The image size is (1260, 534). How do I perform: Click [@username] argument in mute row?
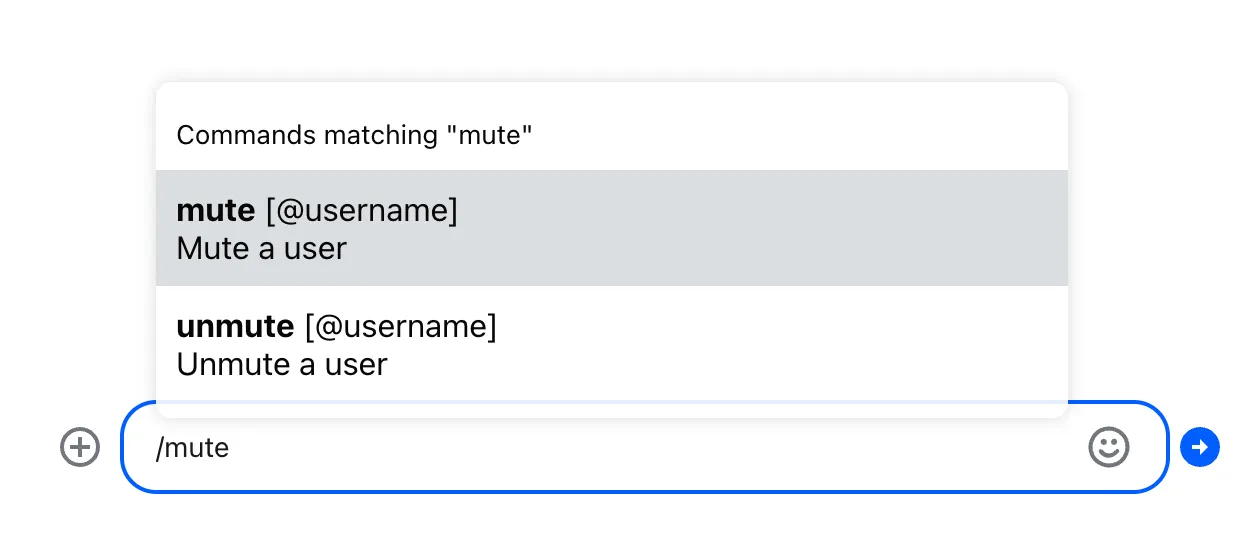point(361,211)
